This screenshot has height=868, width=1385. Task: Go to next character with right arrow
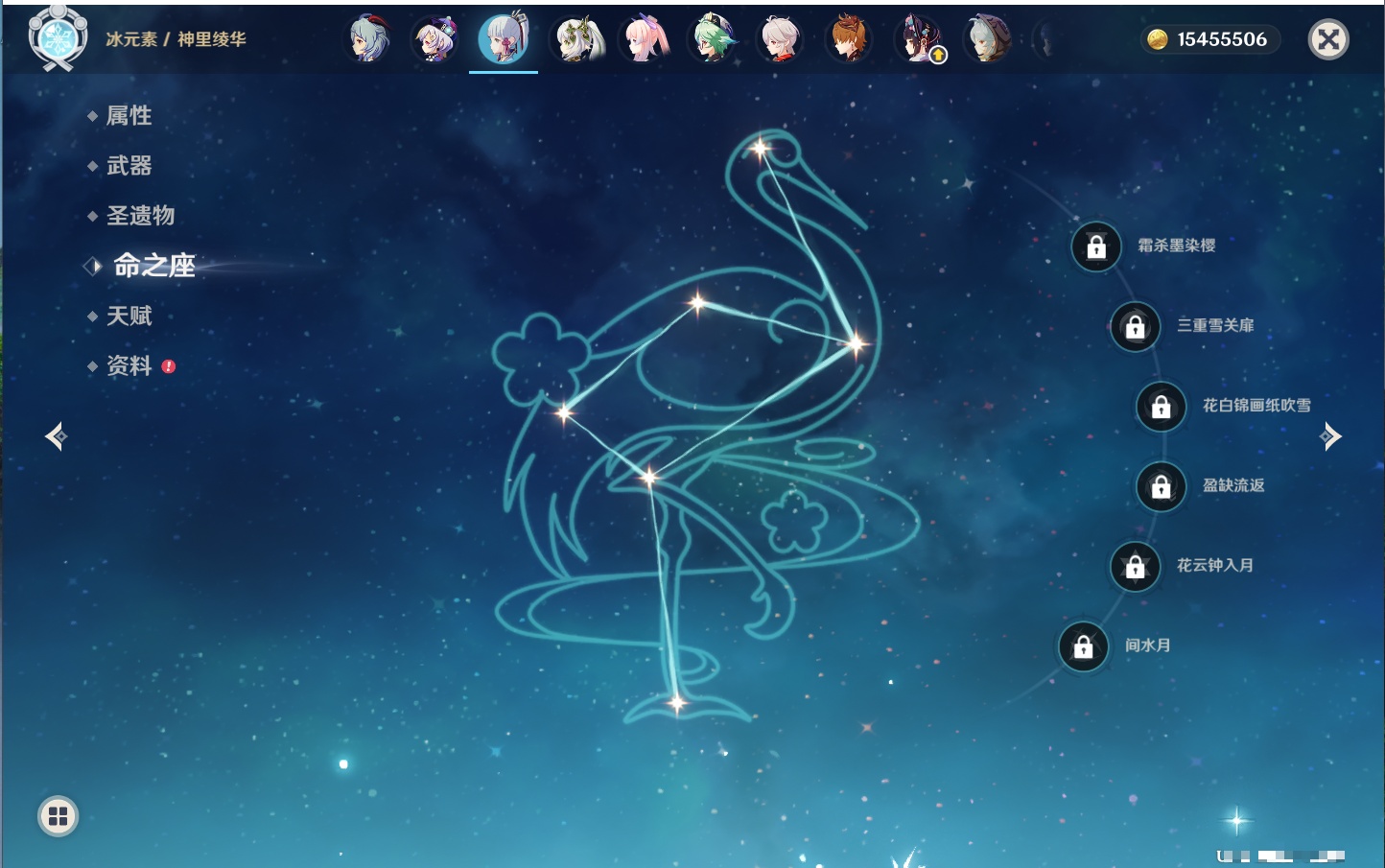1330,436
